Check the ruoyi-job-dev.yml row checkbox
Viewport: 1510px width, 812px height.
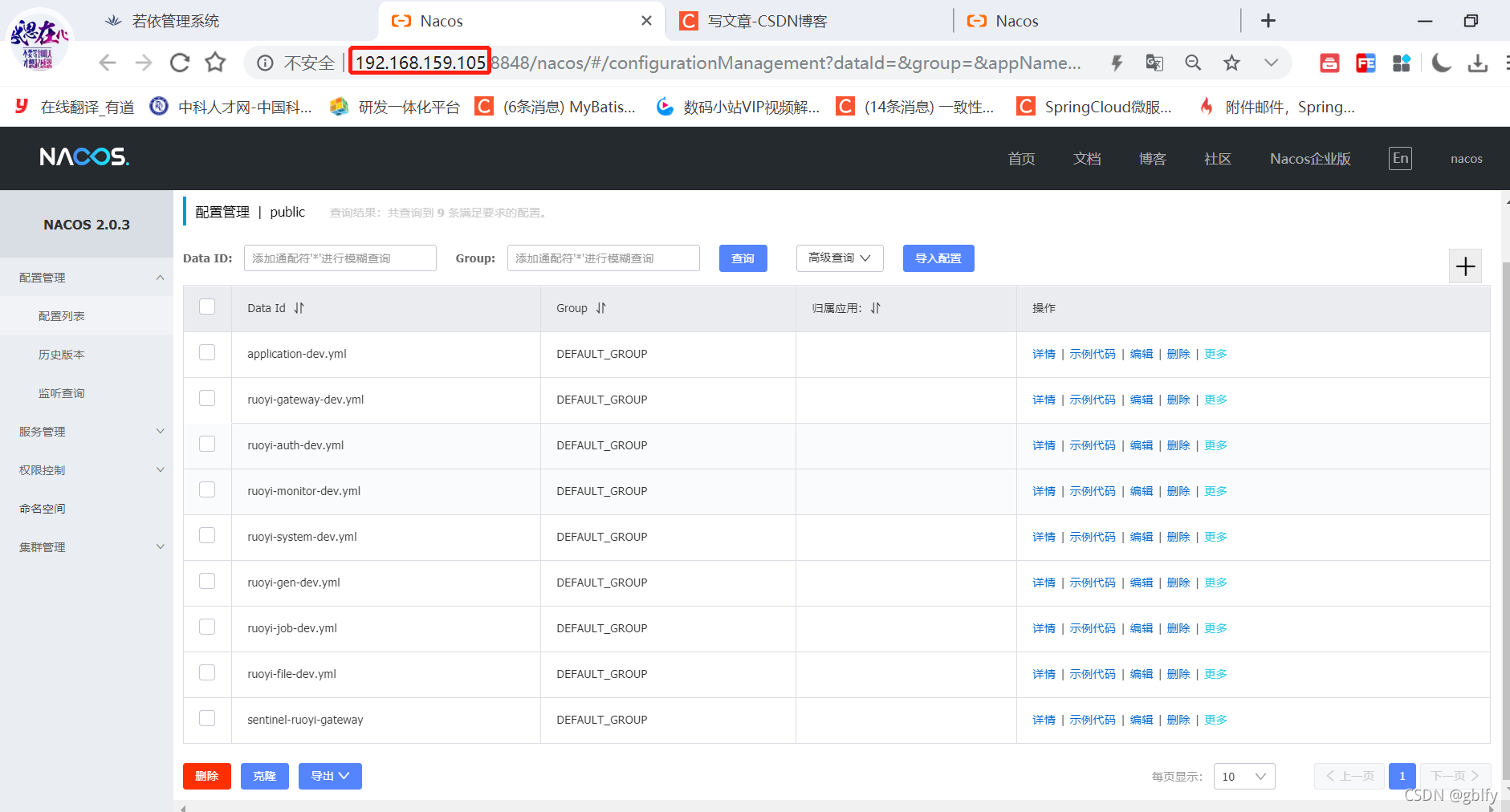coord(207,627)
